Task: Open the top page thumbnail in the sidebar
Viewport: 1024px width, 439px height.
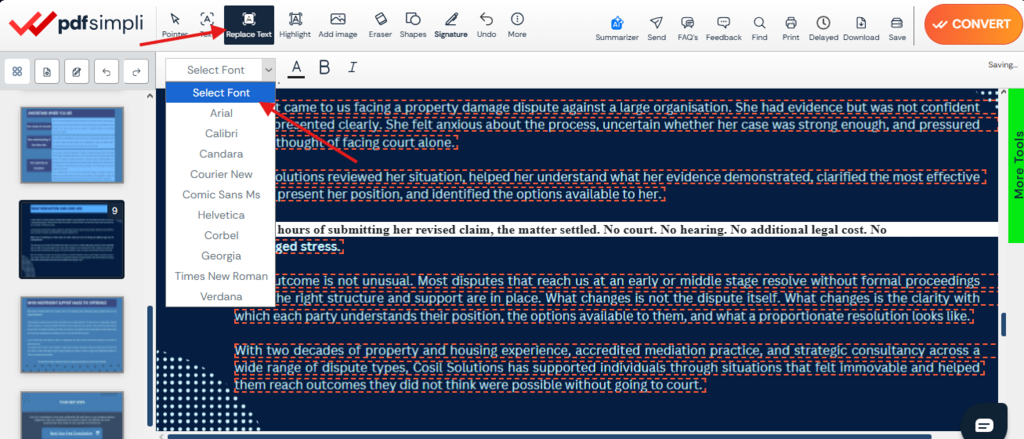Action: [x=72, y=145]
